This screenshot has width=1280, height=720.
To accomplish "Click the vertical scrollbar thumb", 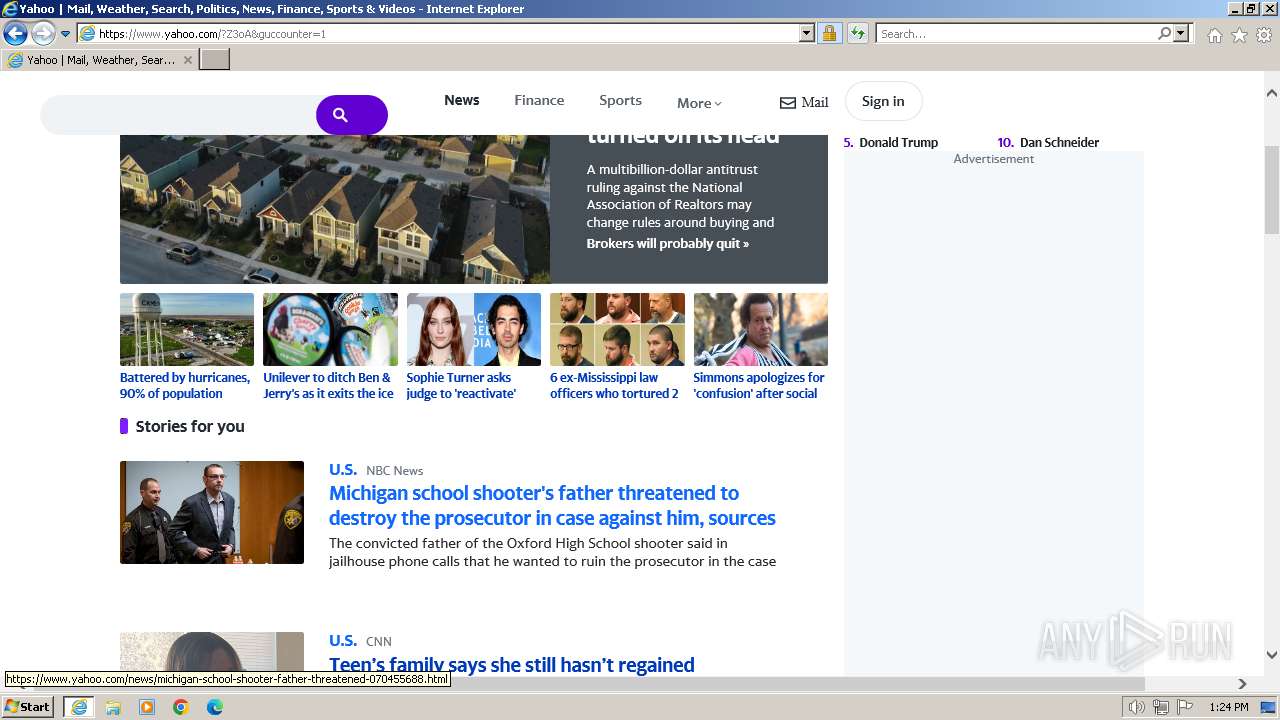I will [x=1271, y=190].
